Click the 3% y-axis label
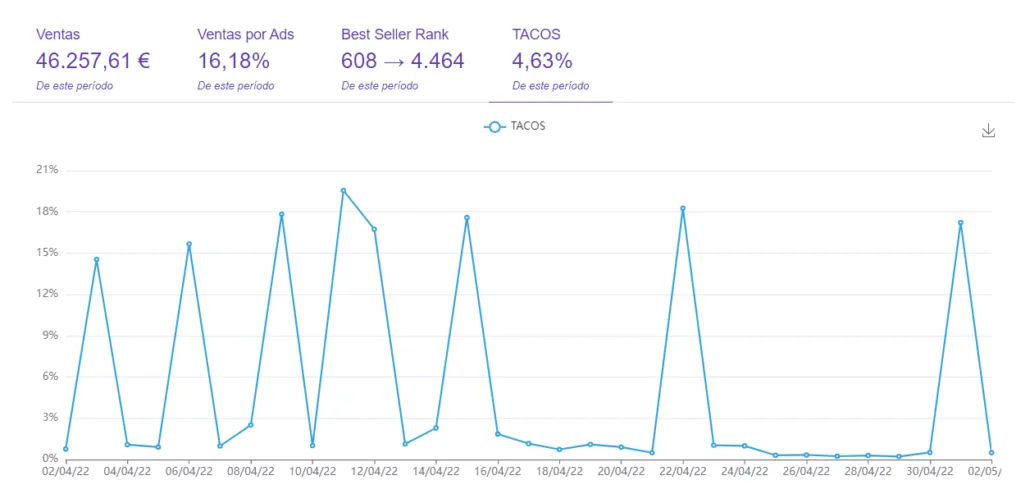The width and height of the screenshot is (1030, 503). coord(51,418)
